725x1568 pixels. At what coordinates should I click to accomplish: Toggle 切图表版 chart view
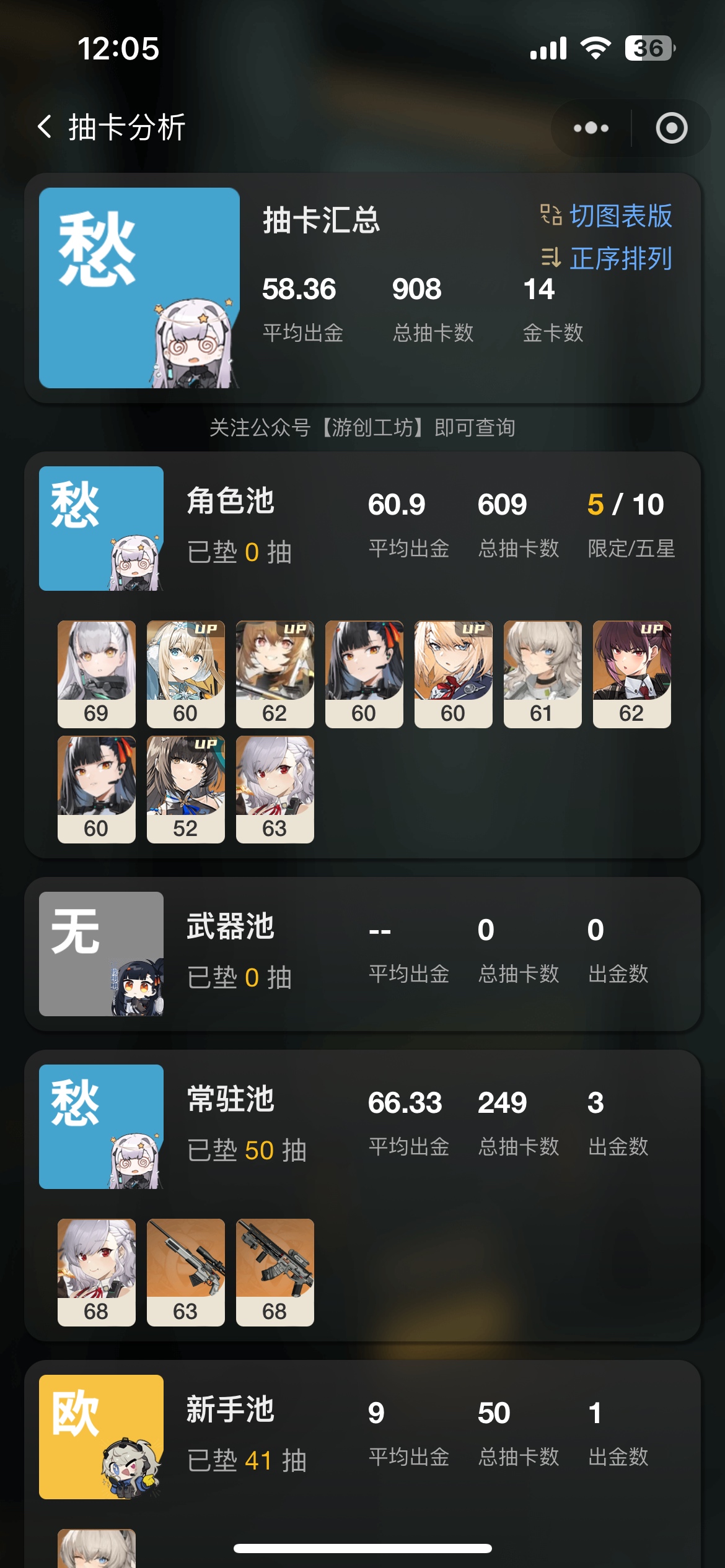point(606,216)
